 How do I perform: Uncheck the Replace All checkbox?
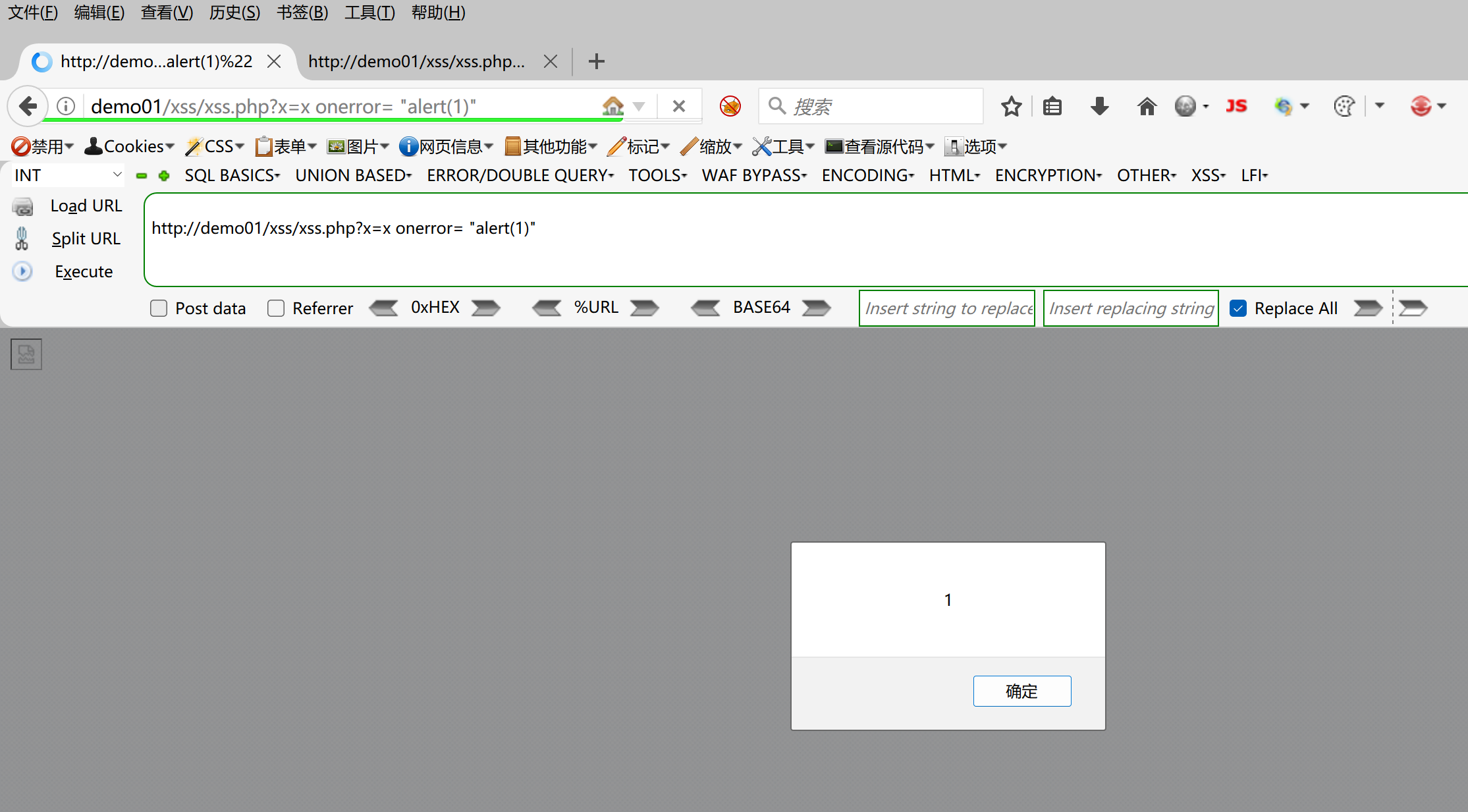1238,308
